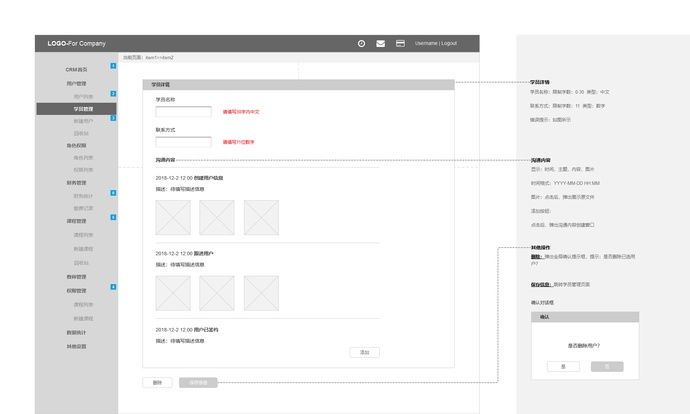Click the 联系方式 input field
The image size is (690, 414).
click(183, 142)
